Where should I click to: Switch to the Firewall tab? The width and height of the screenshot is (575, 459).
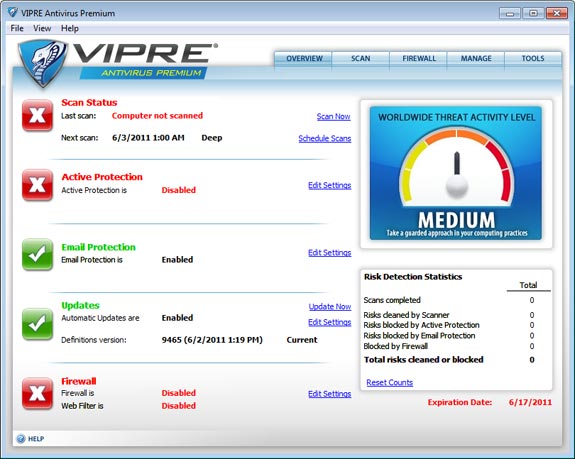[419, 59]
